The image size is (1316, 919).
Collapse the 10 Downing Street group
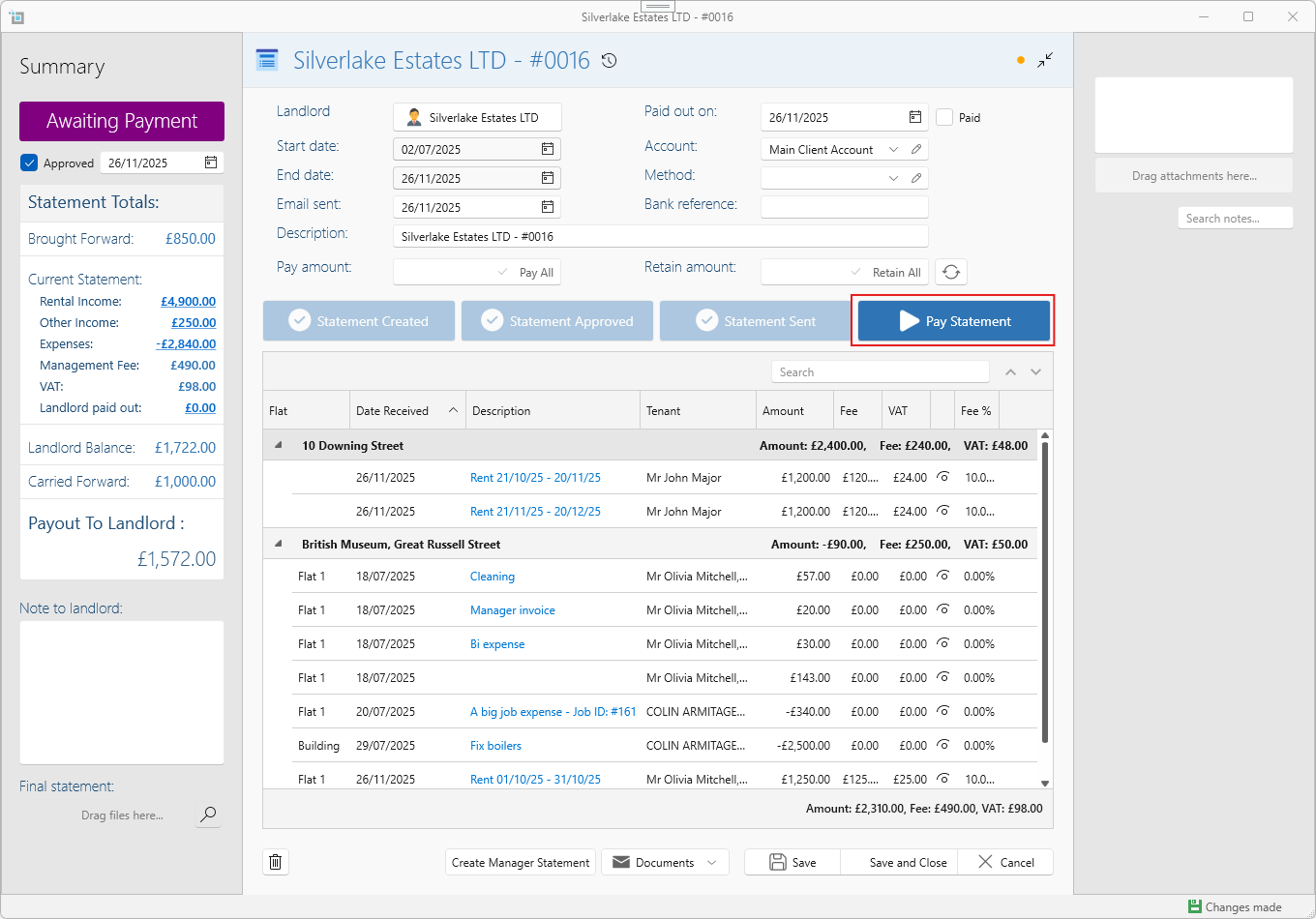point(279,445)
